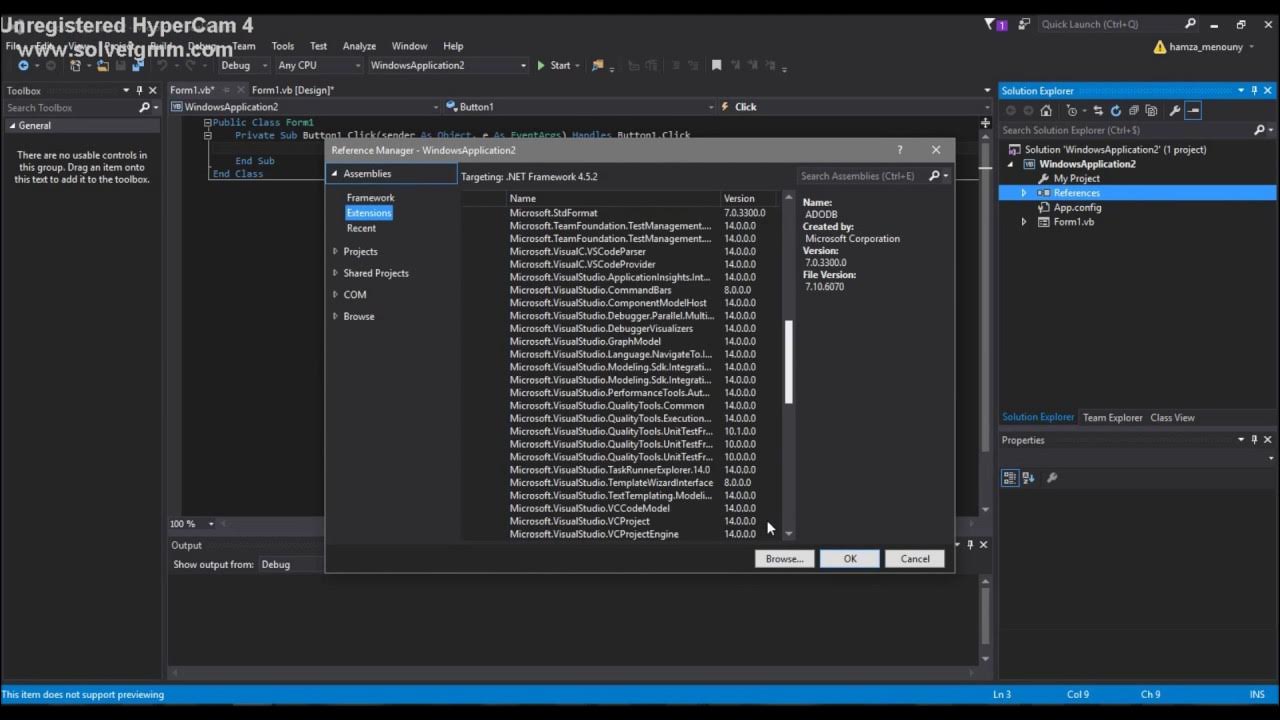Switch to Class View tab
This screenshot has height=720, width=1280.
click(1172, 418)
